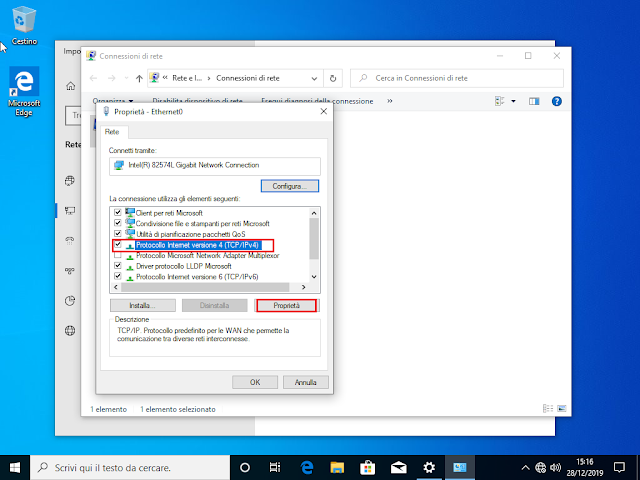Screen dimensions: 640x480
Task: Confirm with OK button
Action: [x=255, y=382]
